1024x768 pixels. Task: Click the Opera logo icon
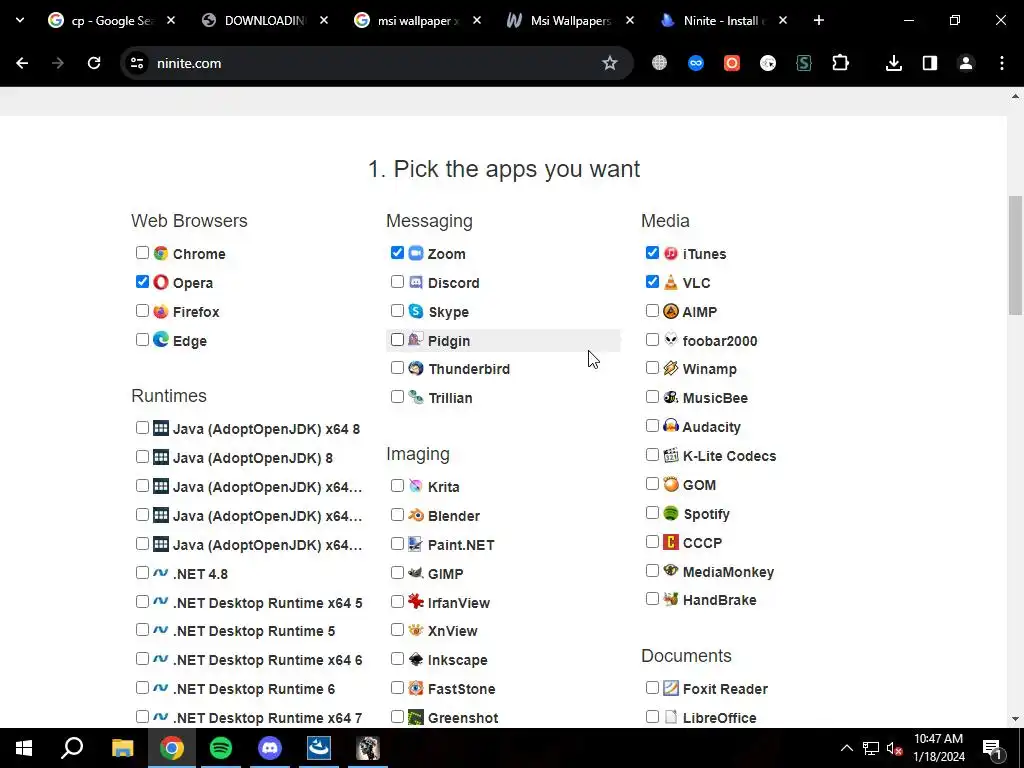[161, 282]
